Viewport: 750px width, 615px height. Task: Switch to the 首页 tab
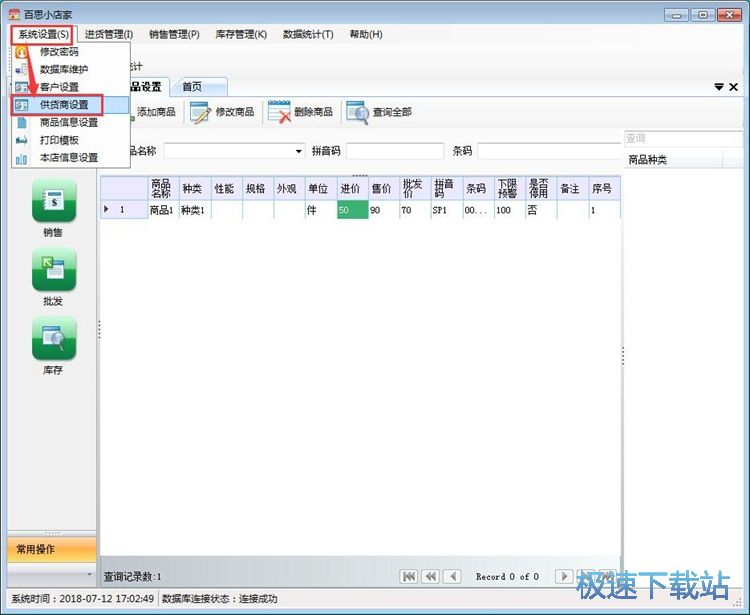click(199, 87)
